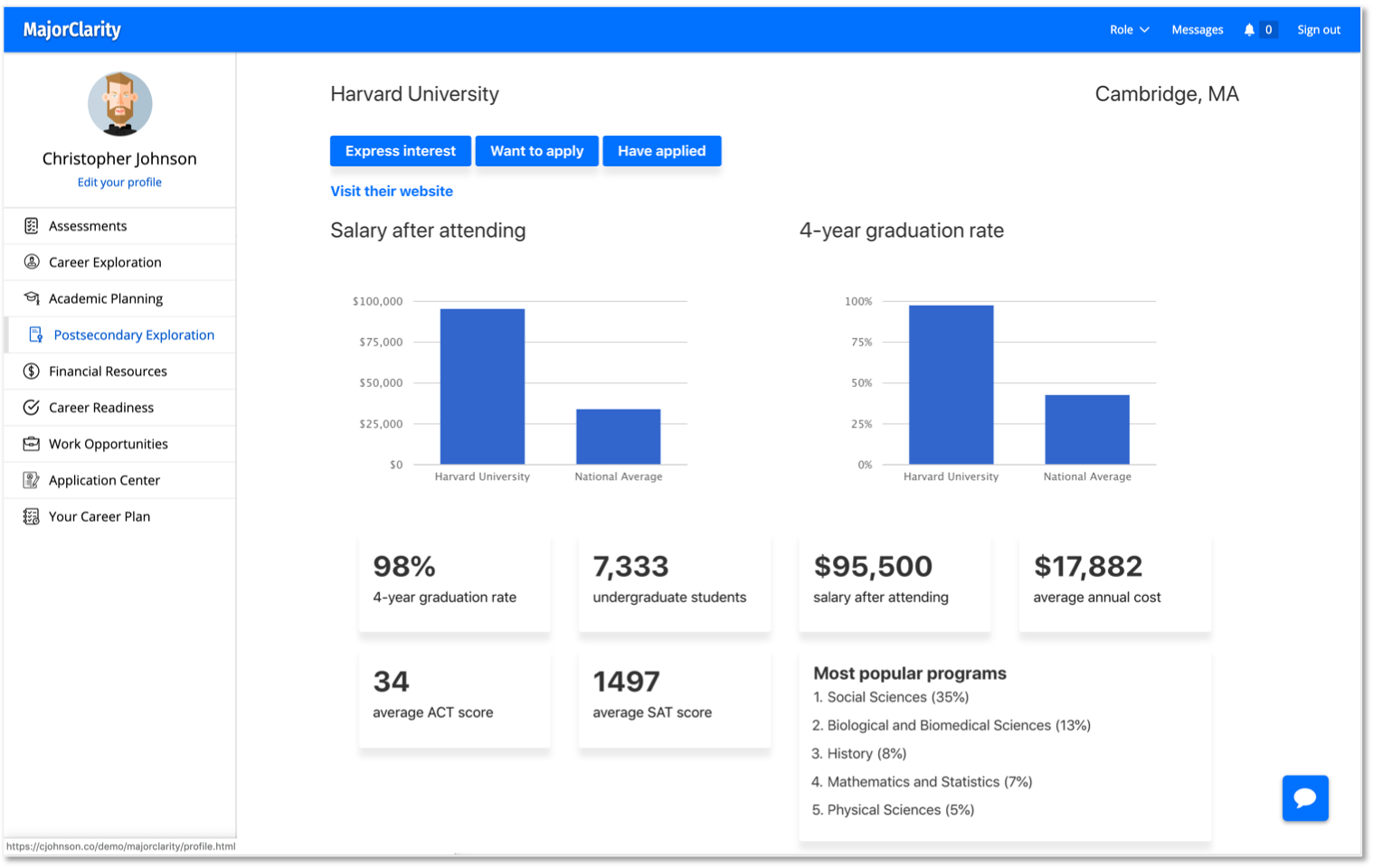This screenshot has height=868, width=1373.
Task: Click Visit their website link
Action: click(392, 191)
